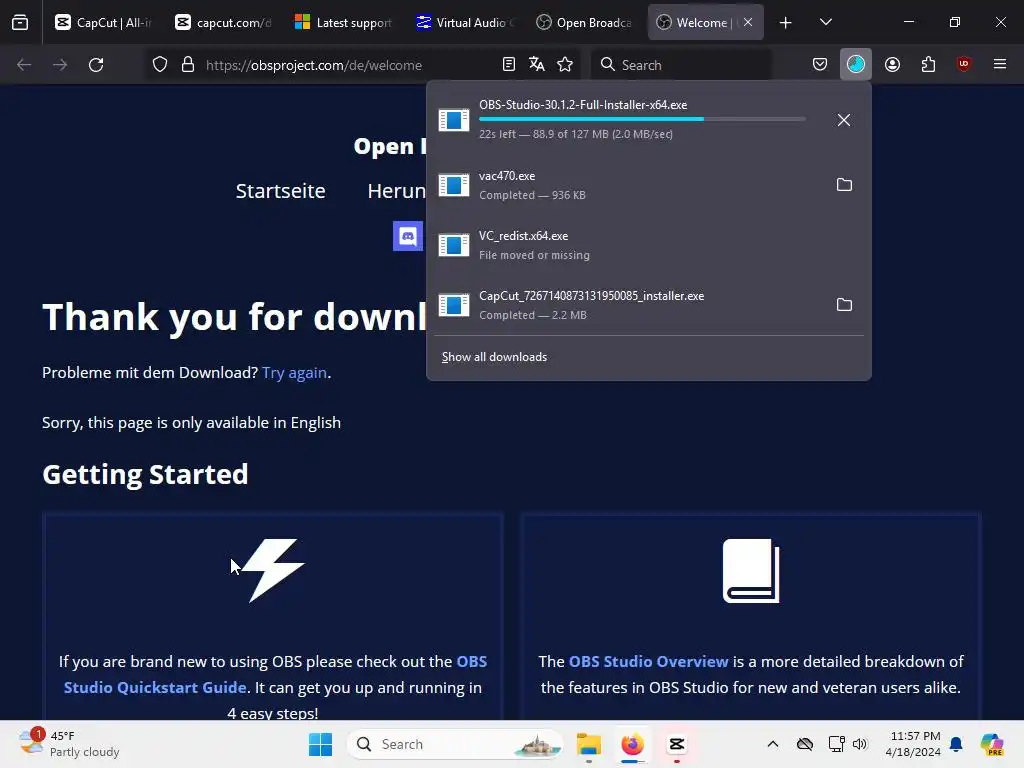Open the weather widget on taskbar
1024x768 pixels.
[x=69, y=744]
